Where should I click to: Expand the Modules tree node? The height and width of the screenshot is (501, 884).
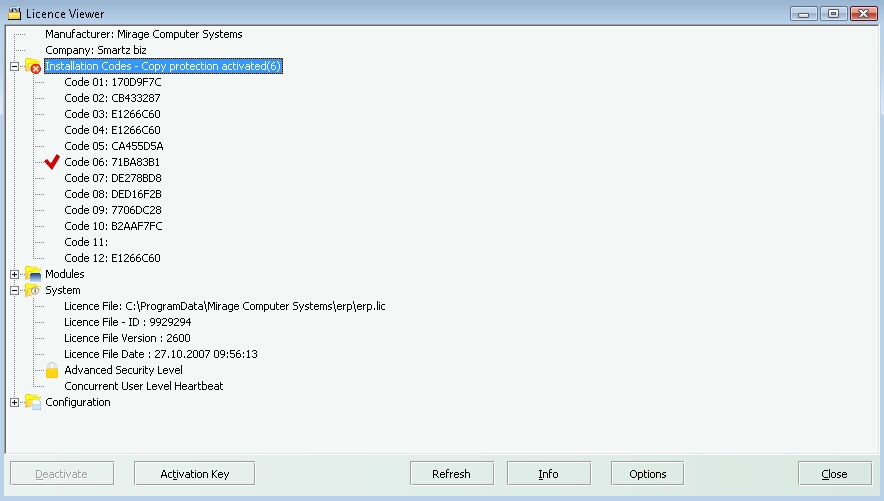click(x=14, y=274)
